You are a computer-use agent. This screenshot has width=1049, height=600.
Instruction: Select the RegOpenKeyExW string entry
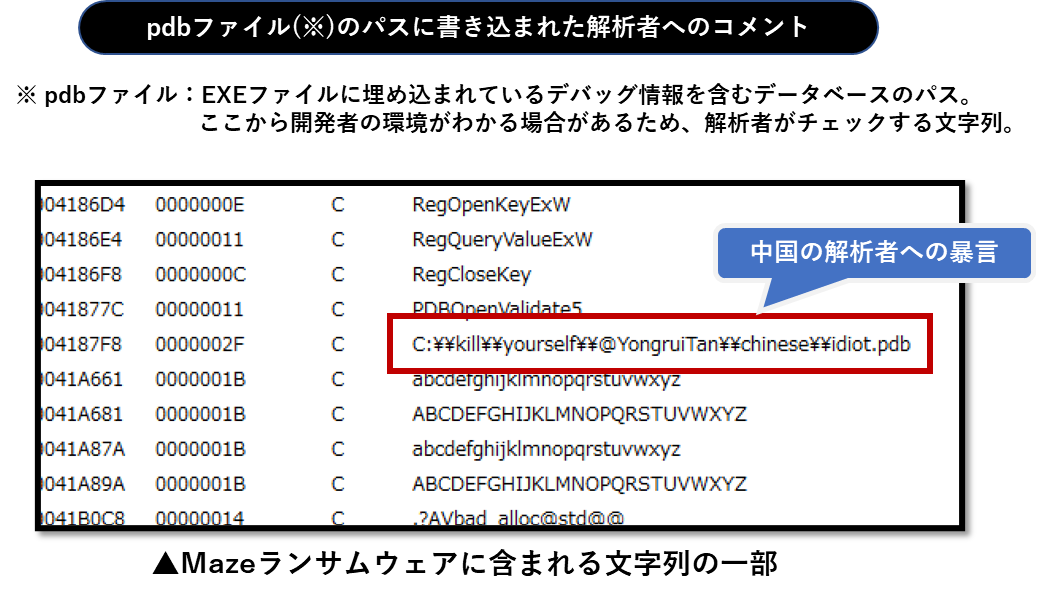[x=491, y=205]
